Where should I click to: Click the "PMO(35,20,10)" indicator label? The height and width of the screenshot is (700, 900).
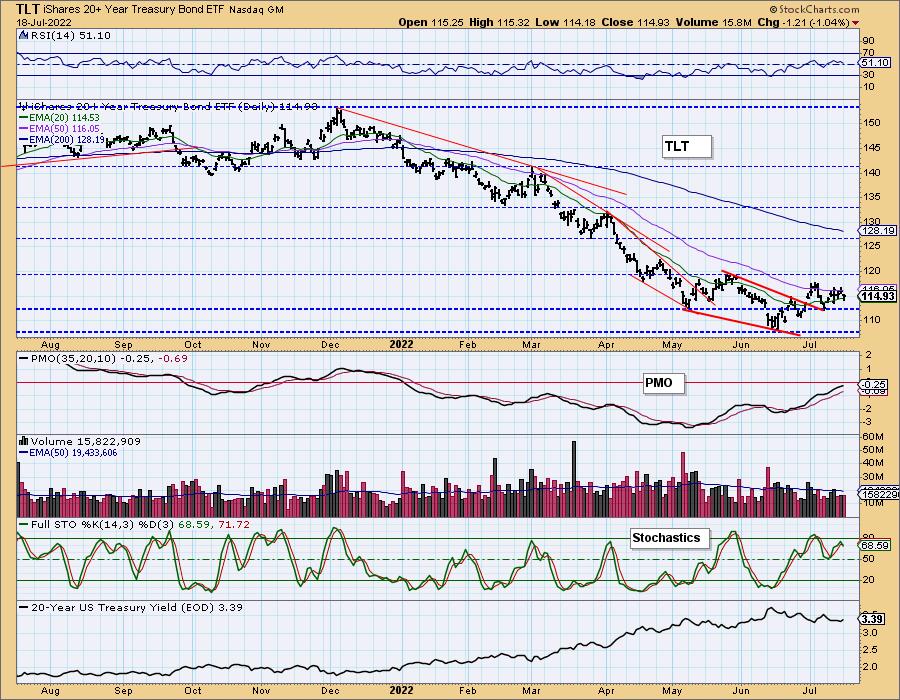[x=73, y=359]
